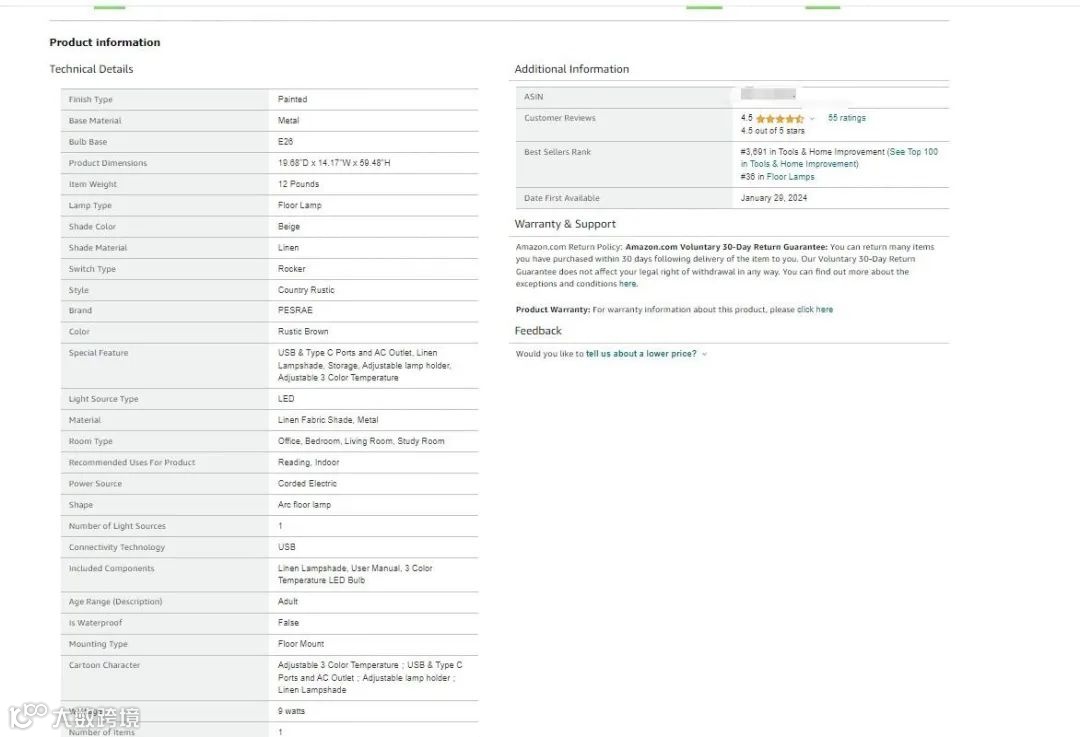Click the "Feedback" section heading
Screen dimensions: 1080x737
[x=538, y=331]
